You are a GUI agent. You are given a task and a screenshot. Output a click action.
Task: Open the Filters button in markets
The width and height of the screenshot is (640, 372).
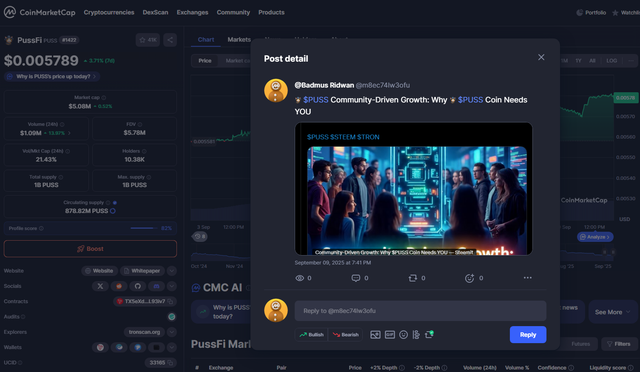619,344
